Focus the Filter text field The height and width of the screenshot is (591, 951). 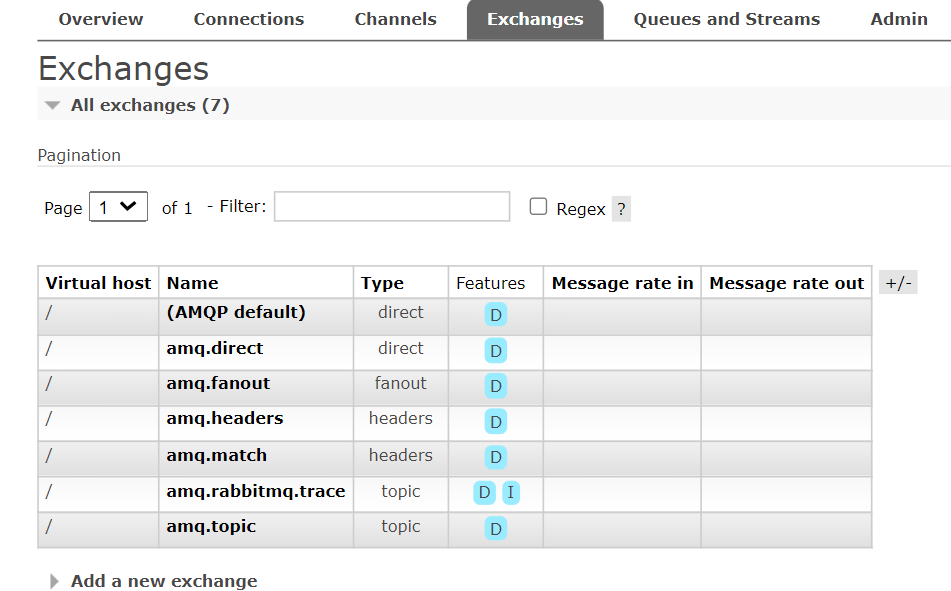pyautogui.click(x=392, y=206)
